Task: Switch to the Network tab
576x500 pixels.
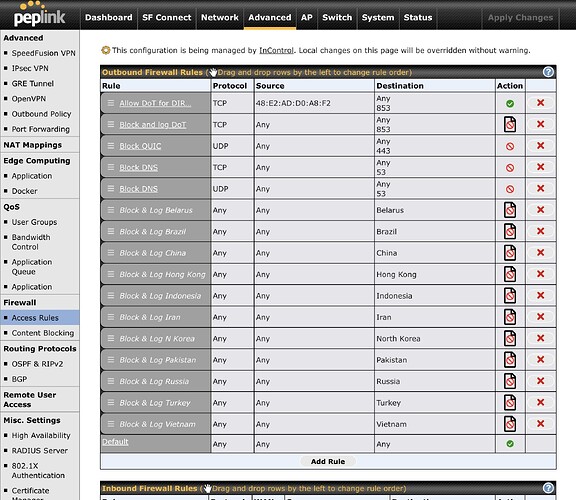Action: (220, 17)
